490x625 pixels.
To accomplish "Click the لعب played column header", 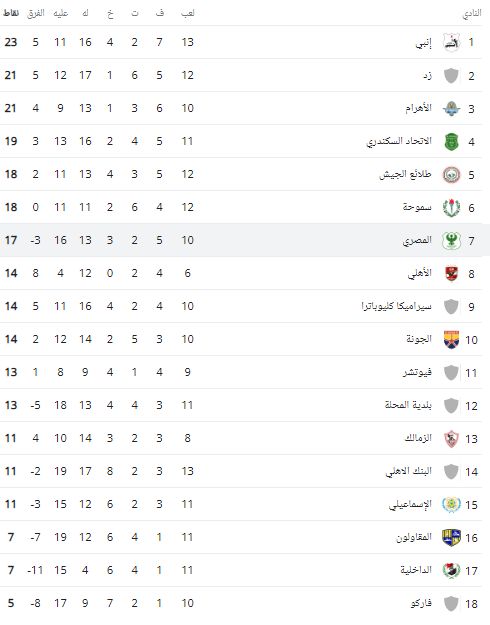I will (x=188, y=13).
